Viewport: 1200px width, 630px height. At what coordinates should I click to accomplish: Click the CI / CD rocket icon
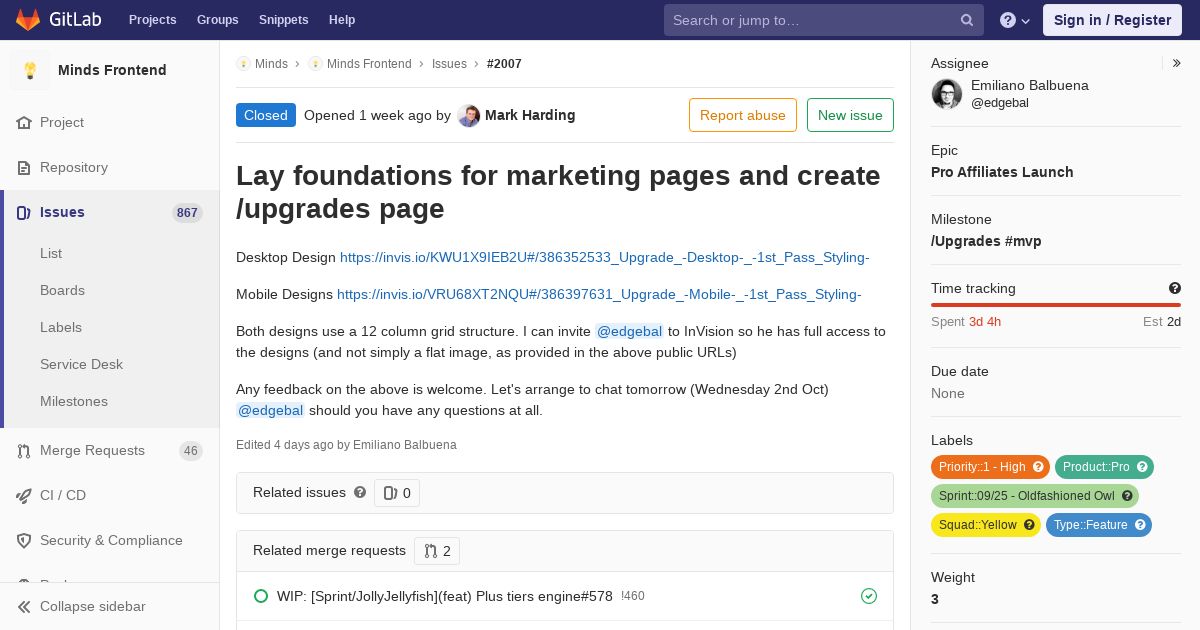[24, 495]
